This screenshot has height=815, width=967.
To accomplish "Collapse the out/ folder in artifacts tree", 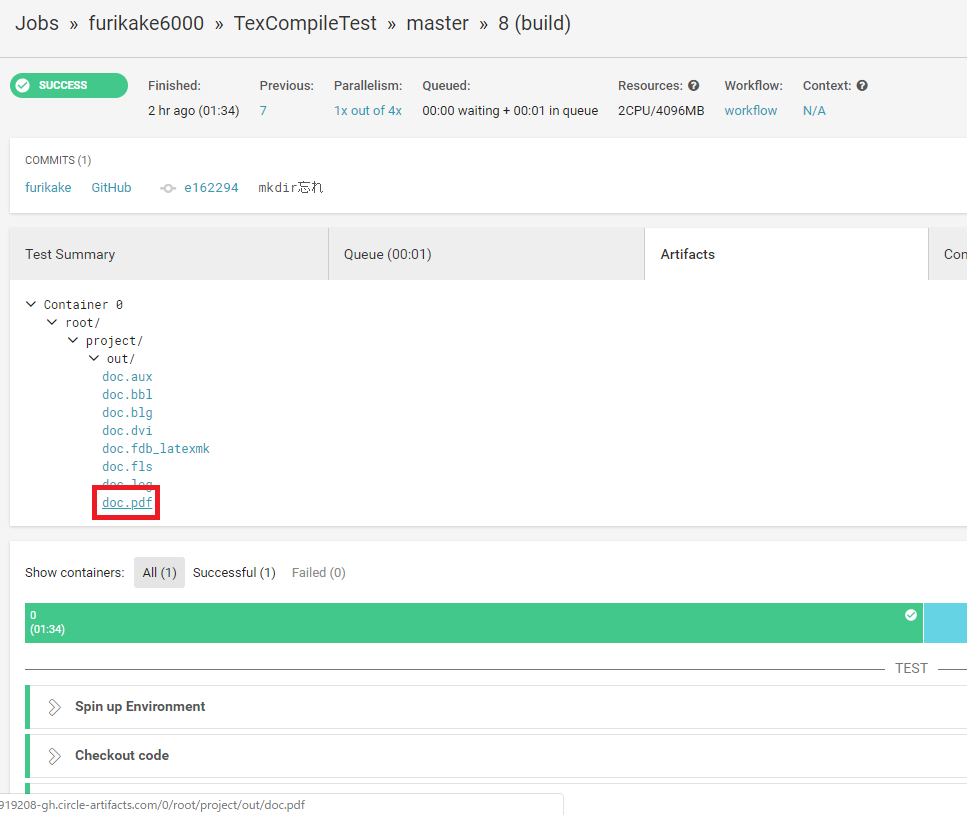I will 92,358.
